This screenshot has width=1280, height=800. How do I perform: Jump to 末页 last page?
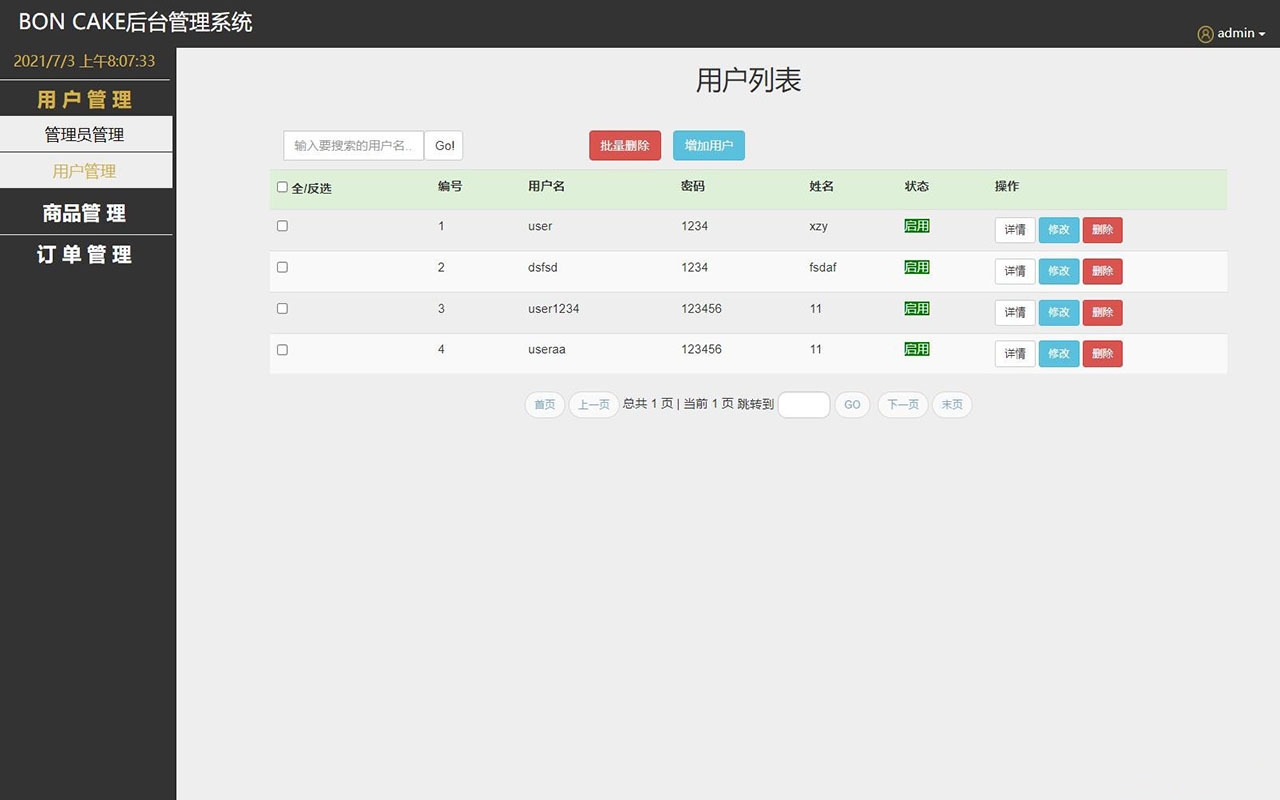pos(951,405)
